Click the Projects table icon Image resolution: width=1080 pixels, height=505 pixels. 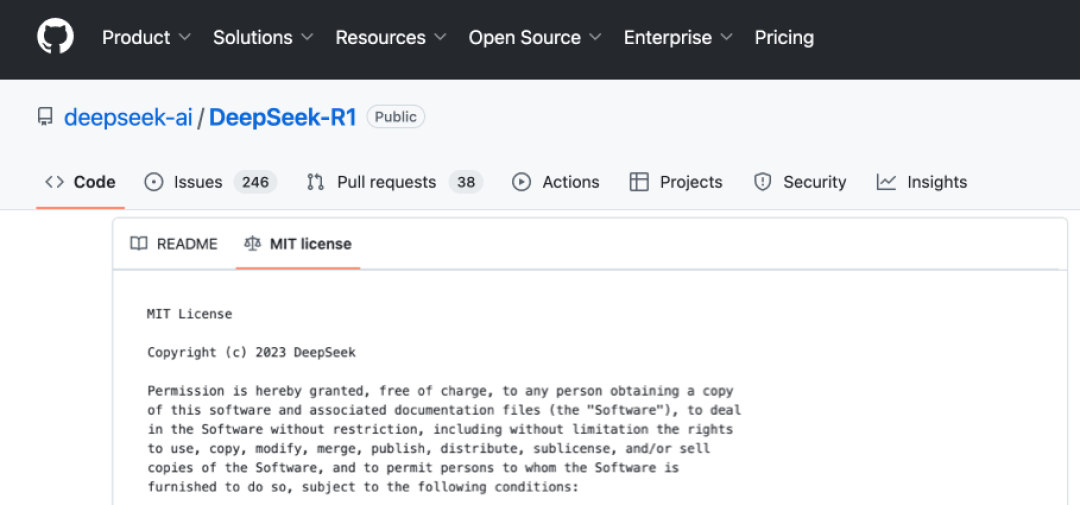click(639, 182)
